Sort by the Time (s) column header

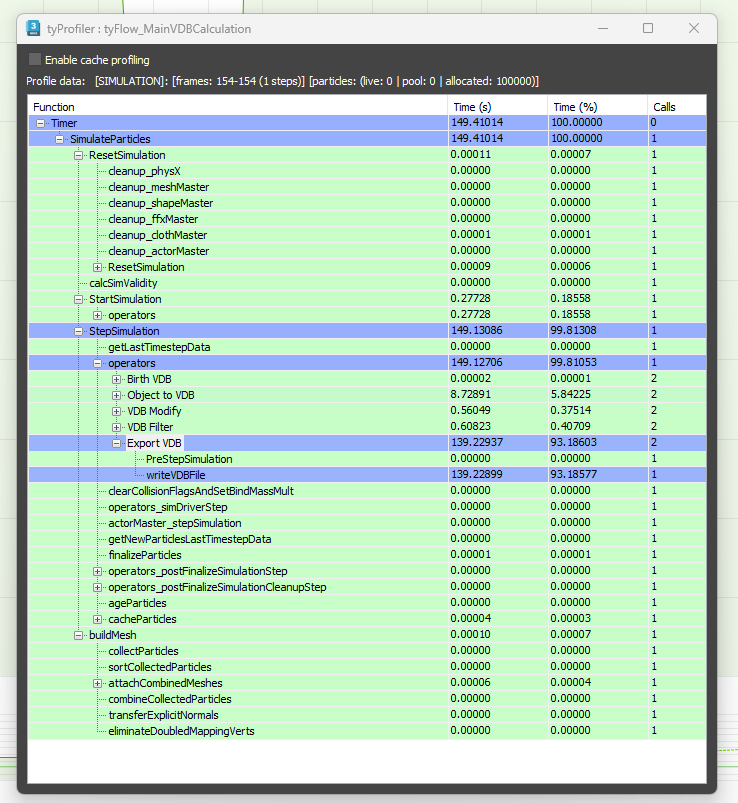(x=496, y=106)
